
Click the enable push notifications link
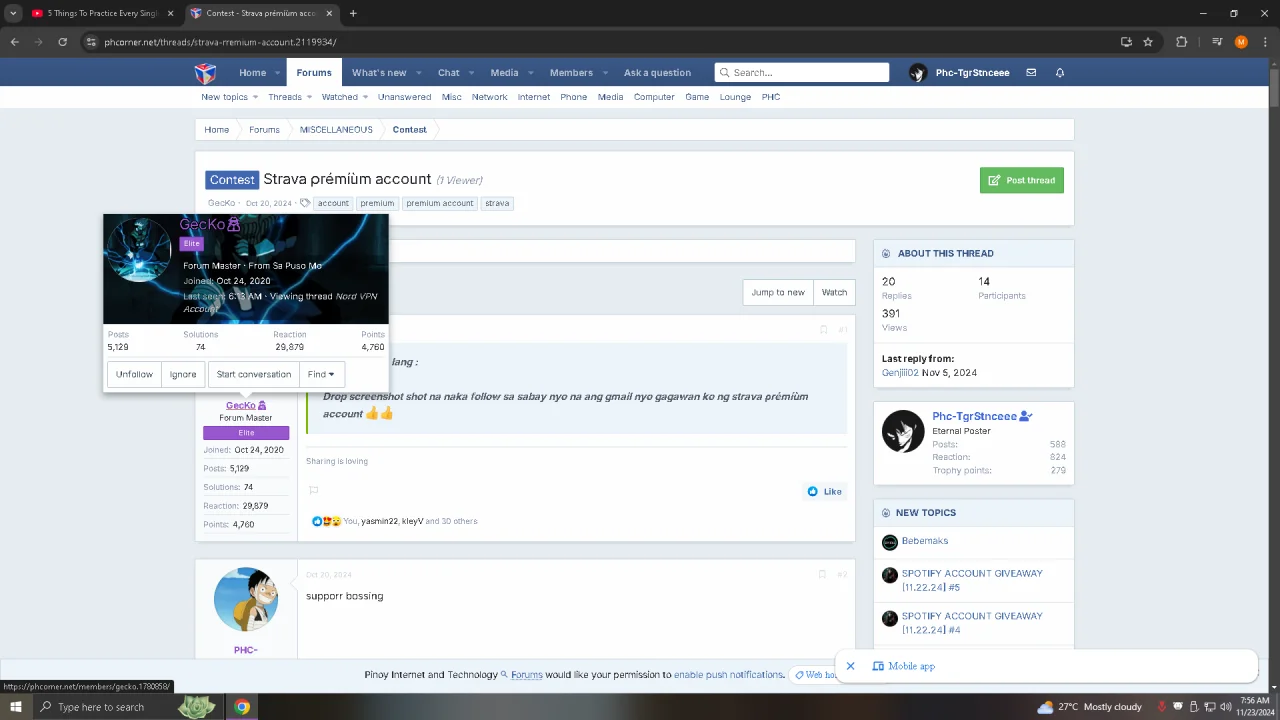729,675
